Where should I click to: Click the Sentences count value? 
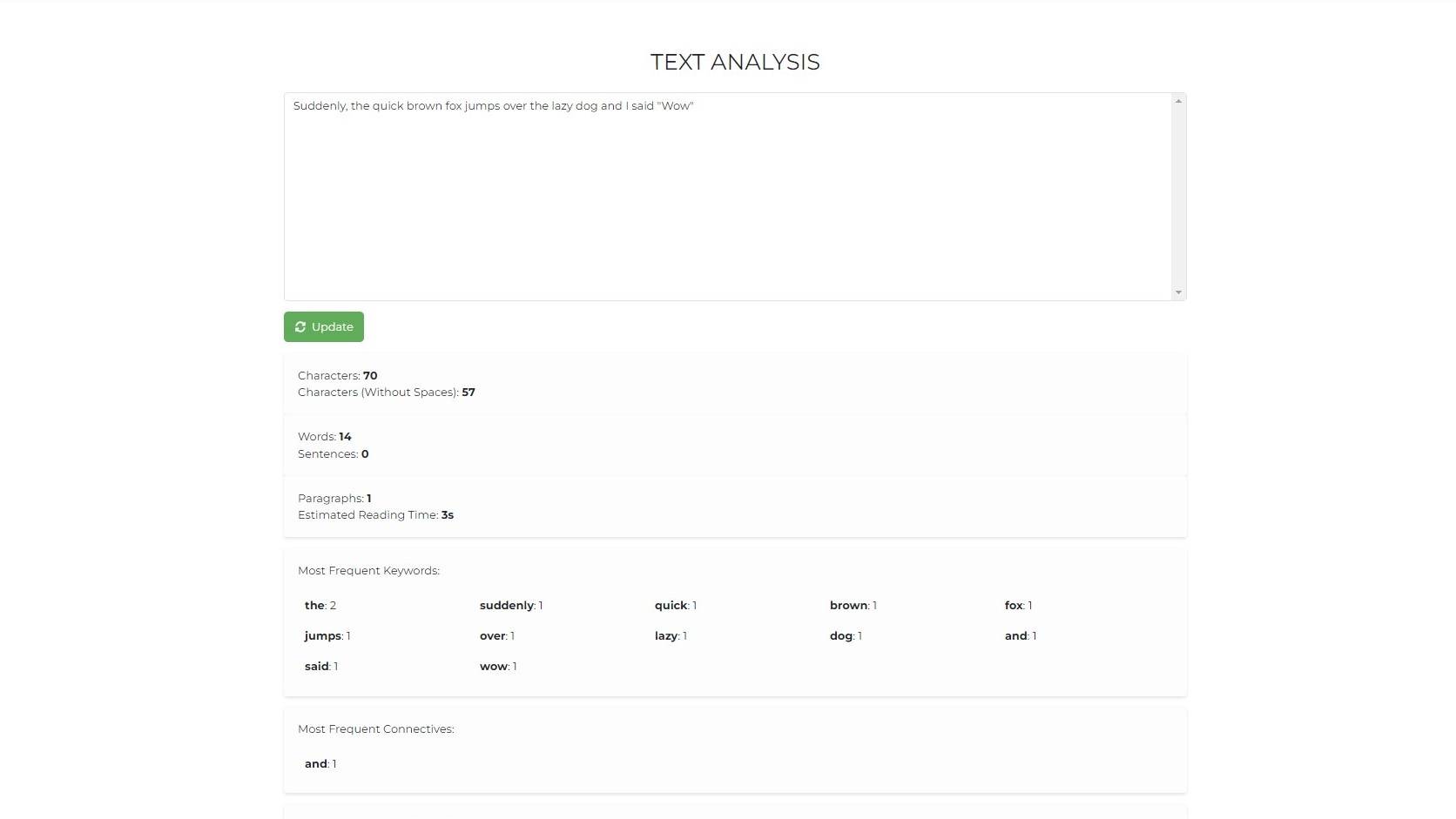(365, 454)
